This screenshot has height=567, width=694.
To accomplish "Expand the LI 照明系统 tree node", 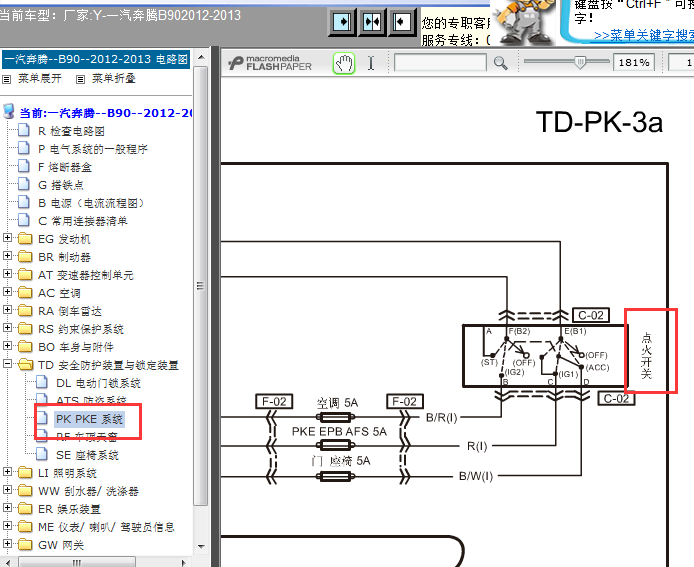I will point(7,472).
